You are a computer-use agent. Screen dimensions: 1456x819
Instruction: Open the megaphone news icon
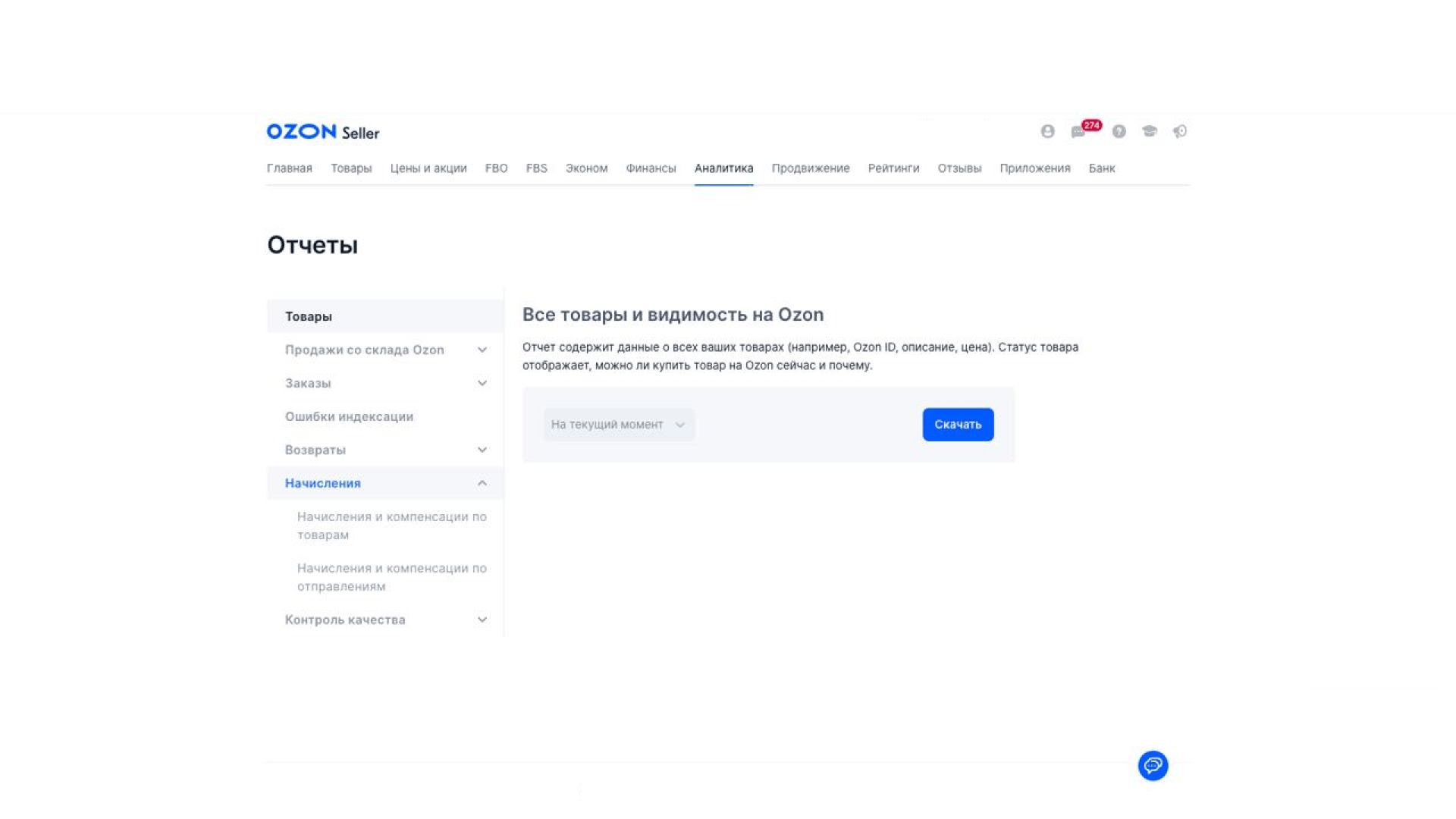pos(1180,131)
